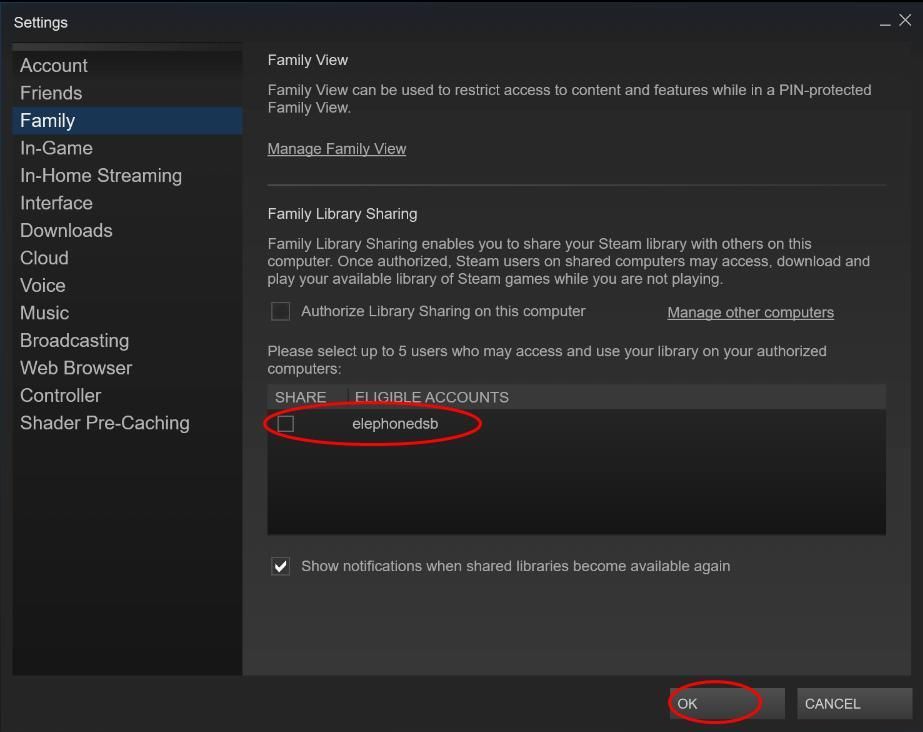Open Manage other computers link
The height and width of the screenshot is (732, 923).
pyautogui.click(x=750, y=313)
